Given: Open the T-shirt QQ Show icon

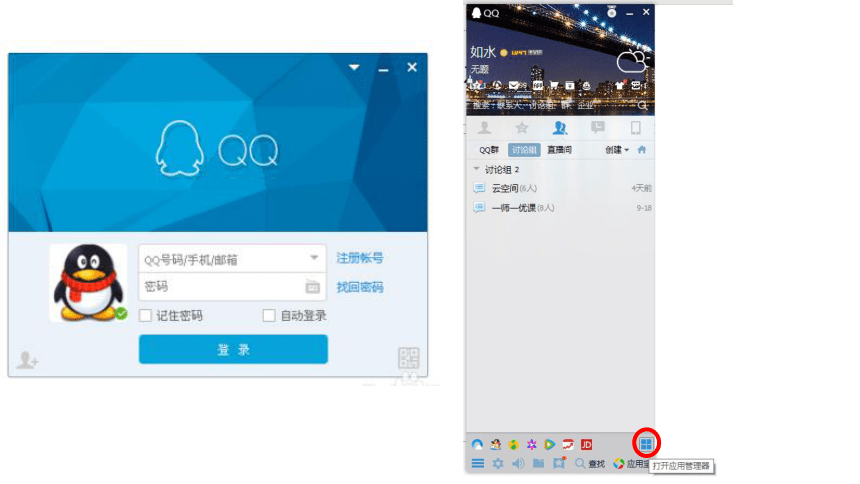Looking at the screenshot, I should pos(619,85).
